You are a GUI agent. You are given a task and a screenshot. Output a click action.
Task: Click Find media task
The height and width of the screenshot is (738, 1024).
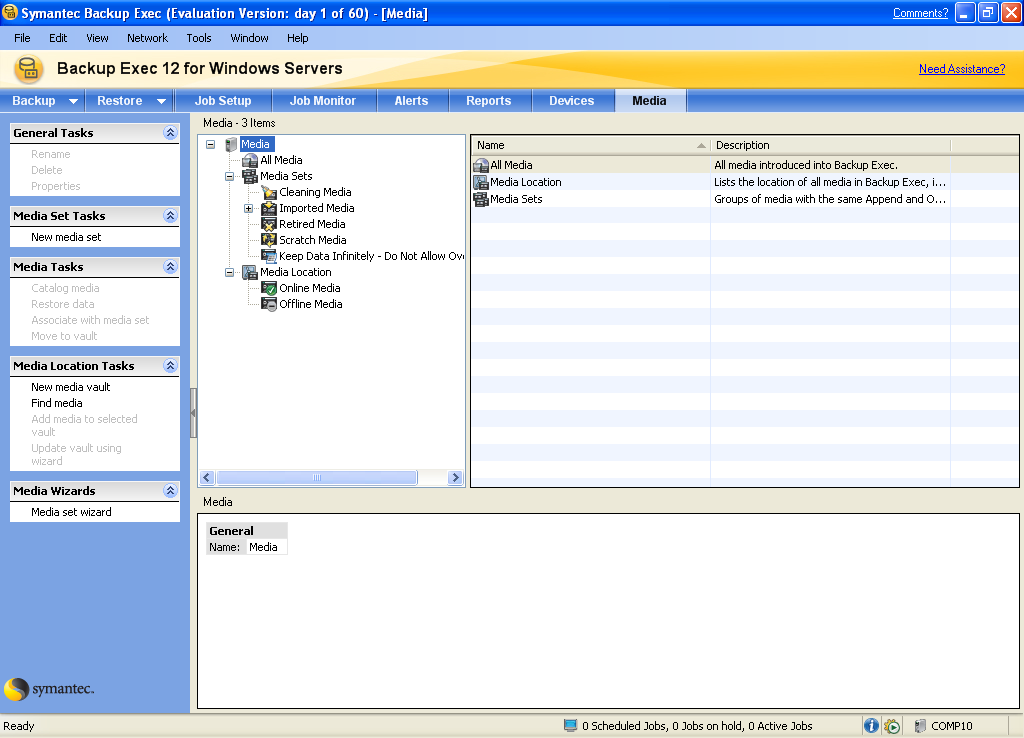[x=57, y=403]
